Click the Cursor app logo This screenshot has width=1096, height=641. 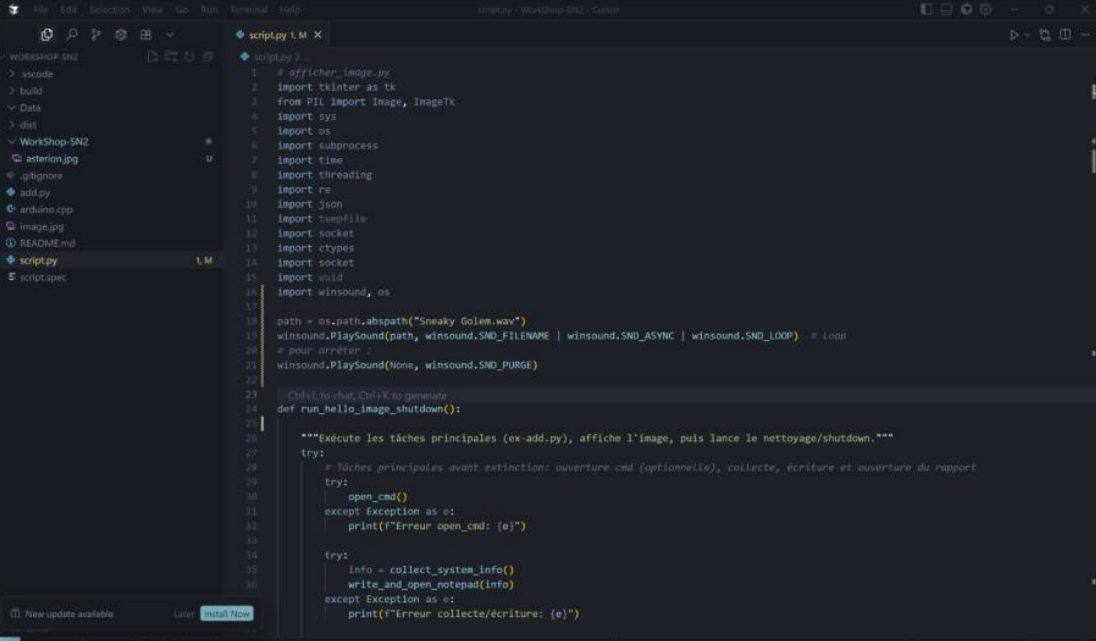coord(13,10)
